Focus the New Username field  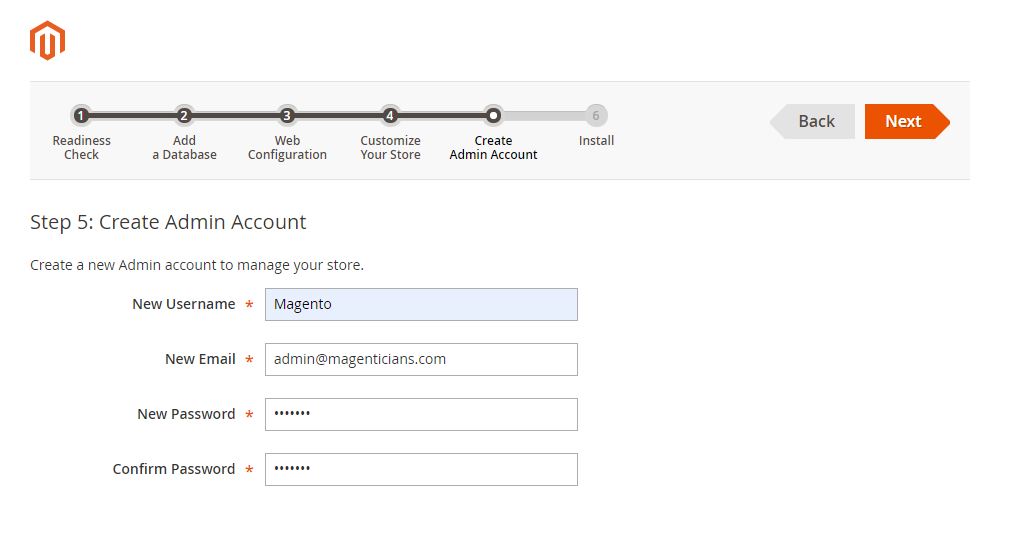[x=421, y=305]
